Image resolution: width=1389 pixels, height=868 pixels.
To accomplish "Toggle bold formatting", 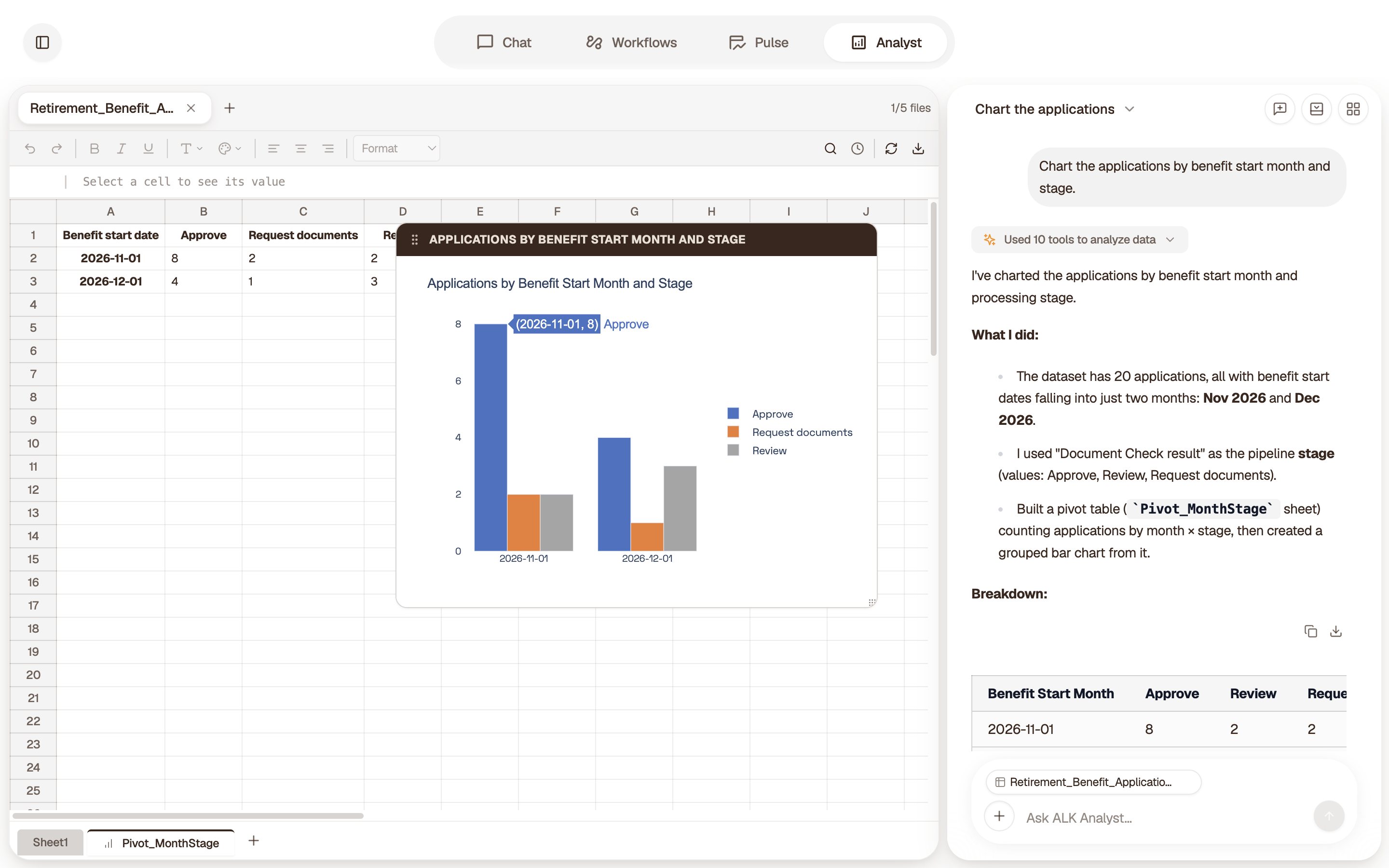I will tap(95, 149).
